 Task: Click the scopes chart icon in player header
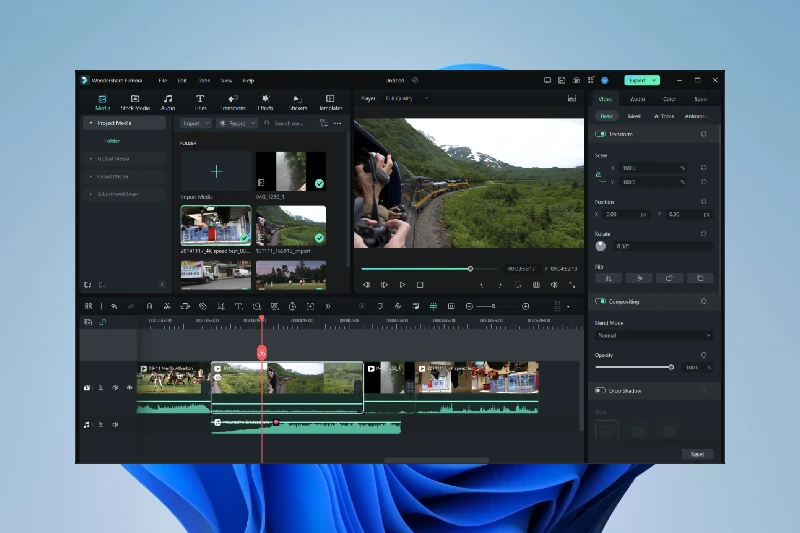(x=572, y=98)
